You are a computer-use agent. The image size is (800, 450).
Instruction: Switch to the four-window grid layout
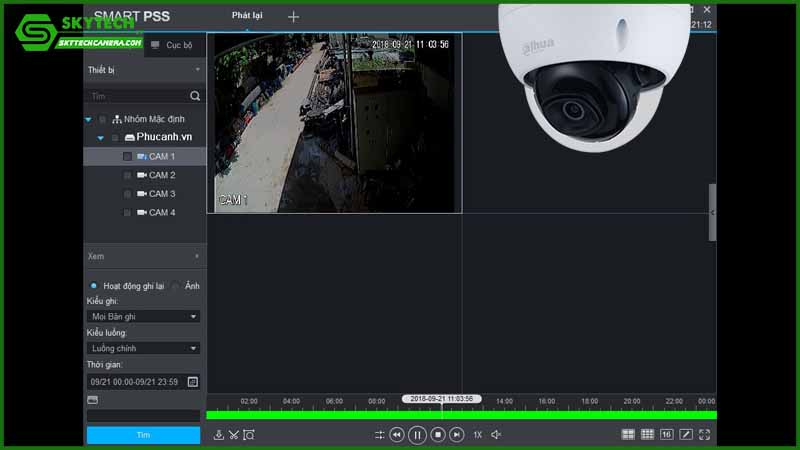coord(628,435)
